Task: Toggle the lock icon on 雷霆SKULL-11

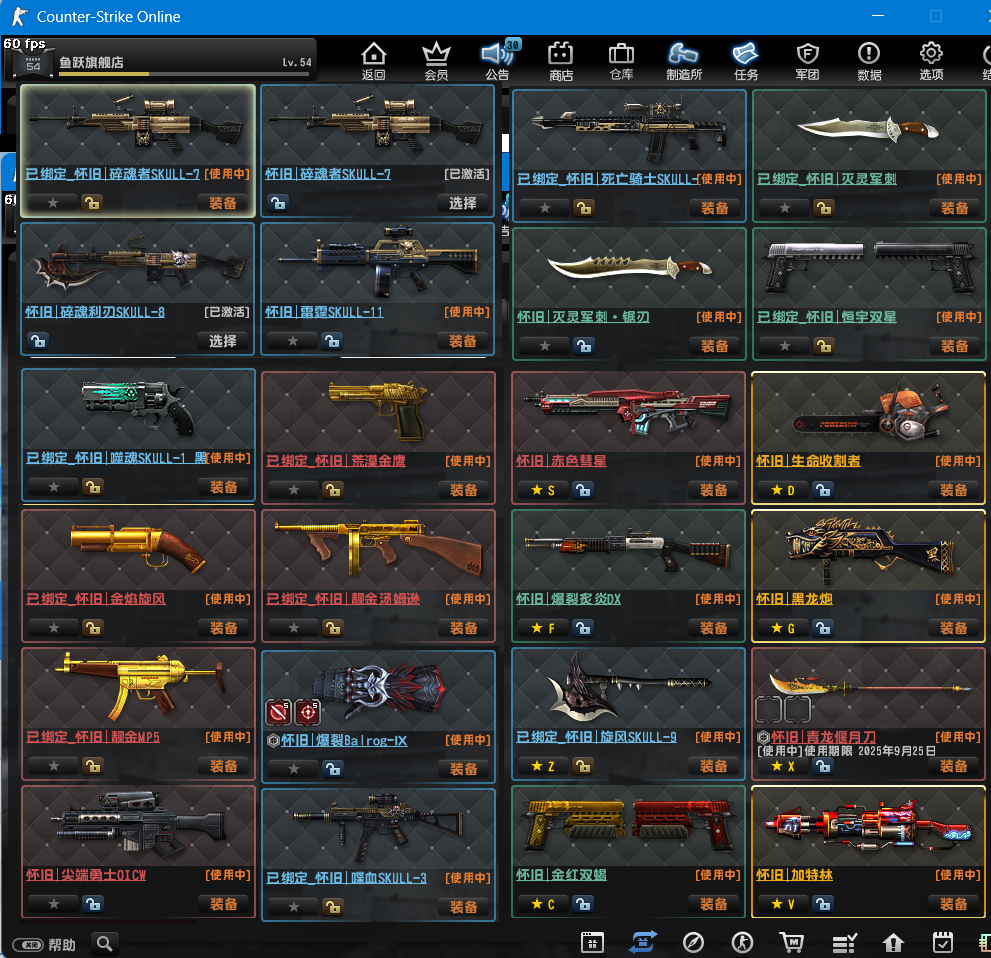Action: 332,341
